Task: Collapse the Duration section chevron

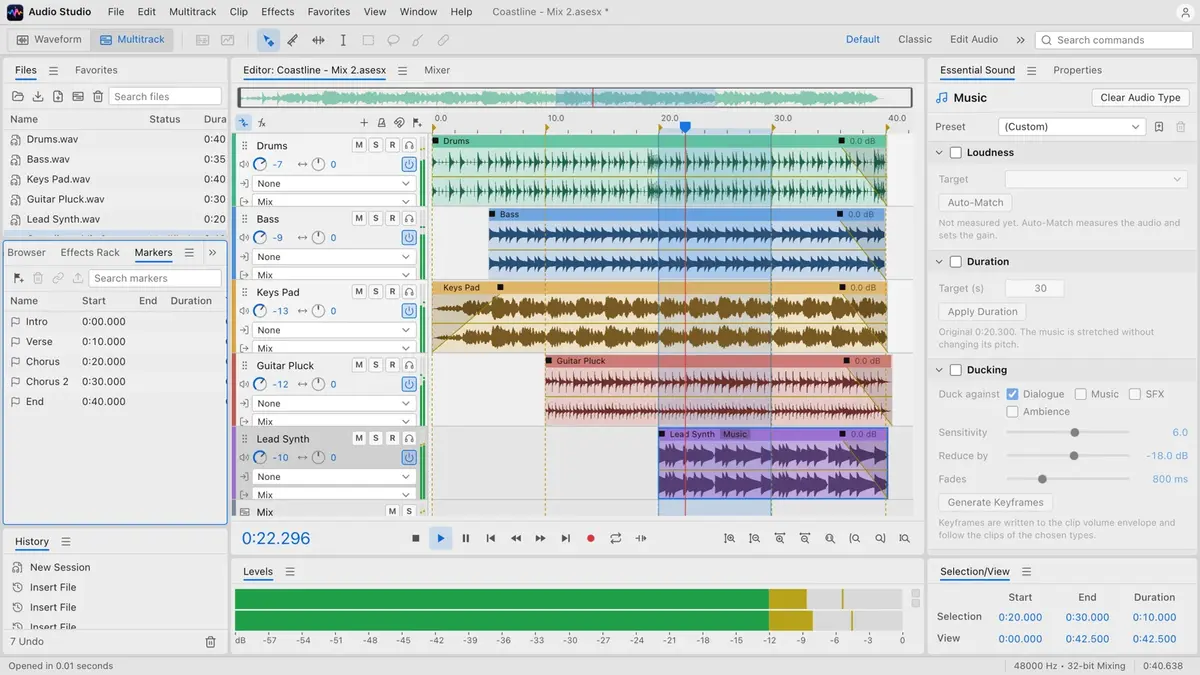Action: coord(940,262)
